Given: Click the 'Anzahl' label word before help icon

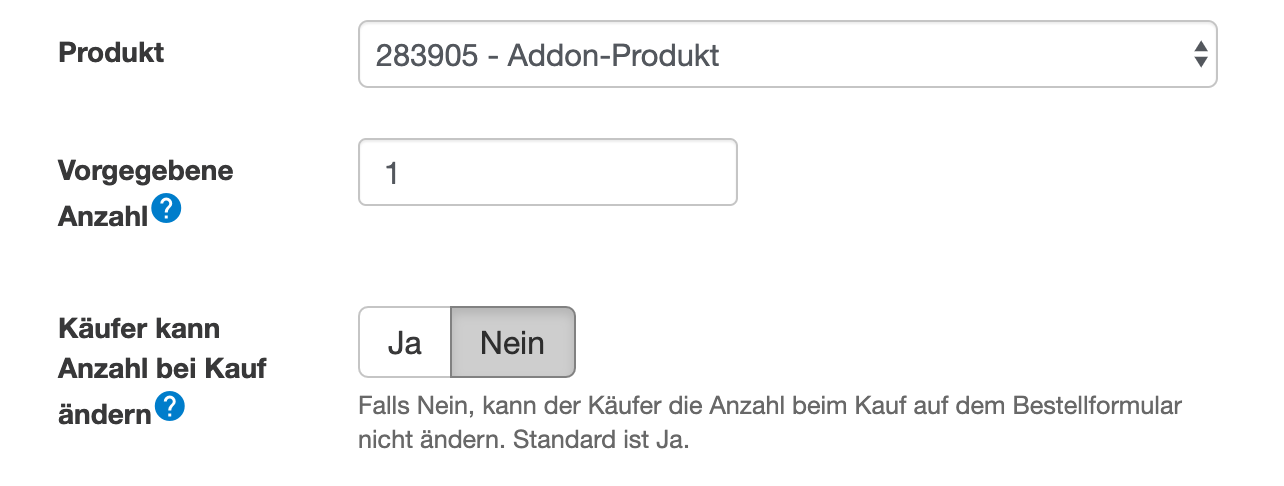Looking at the screenshot, I should click(x=103, y=216).
